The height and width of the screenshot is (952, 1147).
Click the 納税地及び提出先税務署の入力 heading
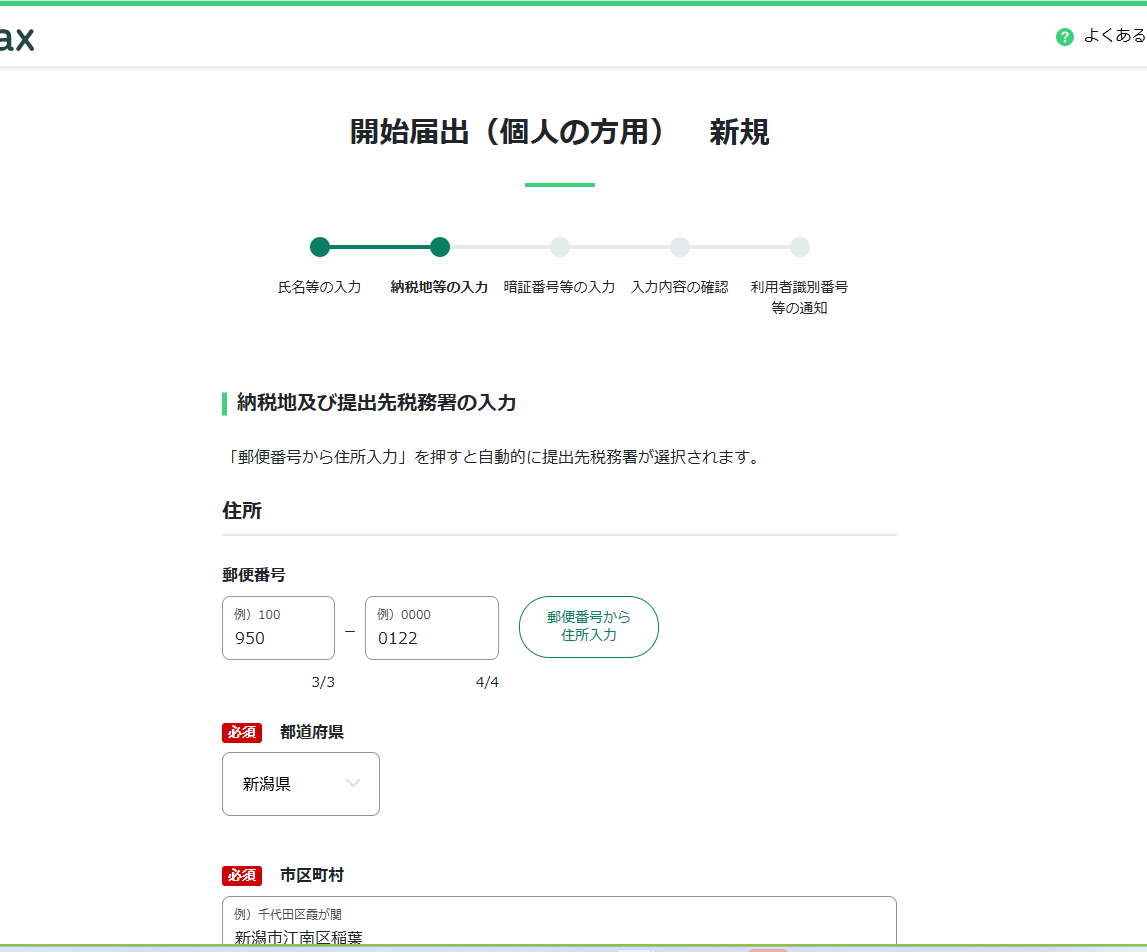point(376,403)
